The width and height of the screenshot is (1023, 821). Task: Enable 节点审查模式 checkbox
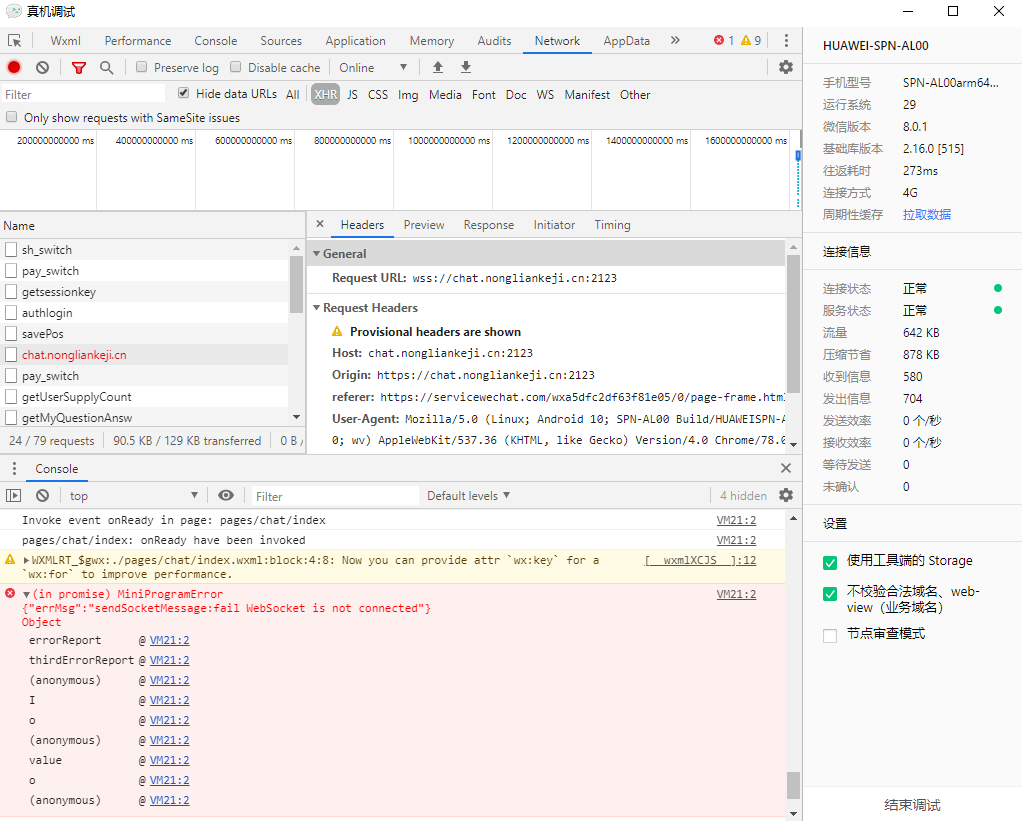[830, 636]
